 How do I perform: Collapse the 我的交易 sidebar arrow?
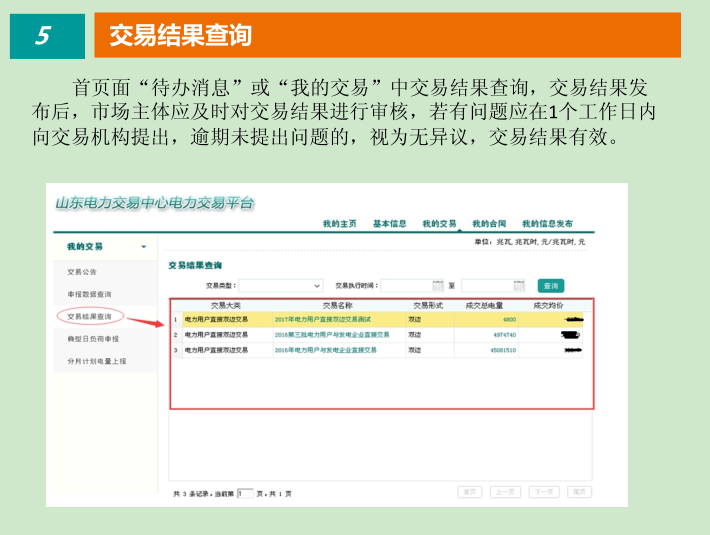[143, 246]
